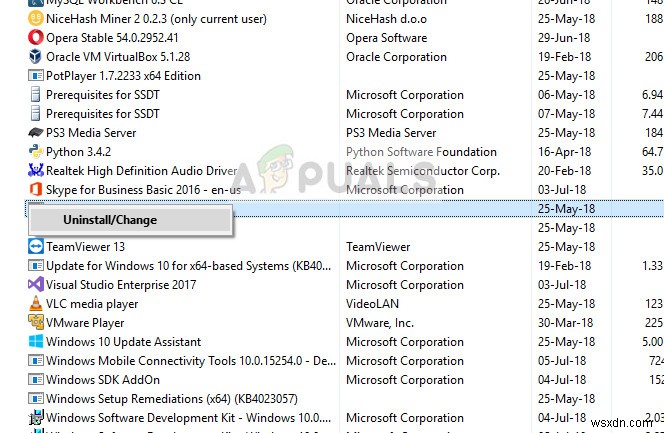664x433 pixels.
Task: Click the Oracle VM VirtualBox cube icon
Action: pyautogui.click(x=36, y=57)
